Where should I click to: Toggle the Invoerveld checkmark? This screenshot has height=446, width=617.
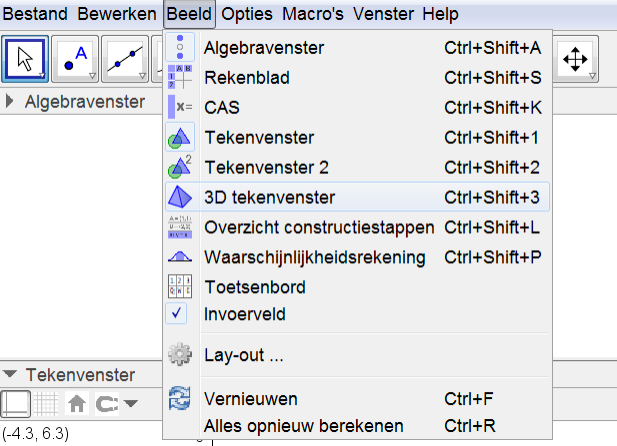[x=176, y=313]
